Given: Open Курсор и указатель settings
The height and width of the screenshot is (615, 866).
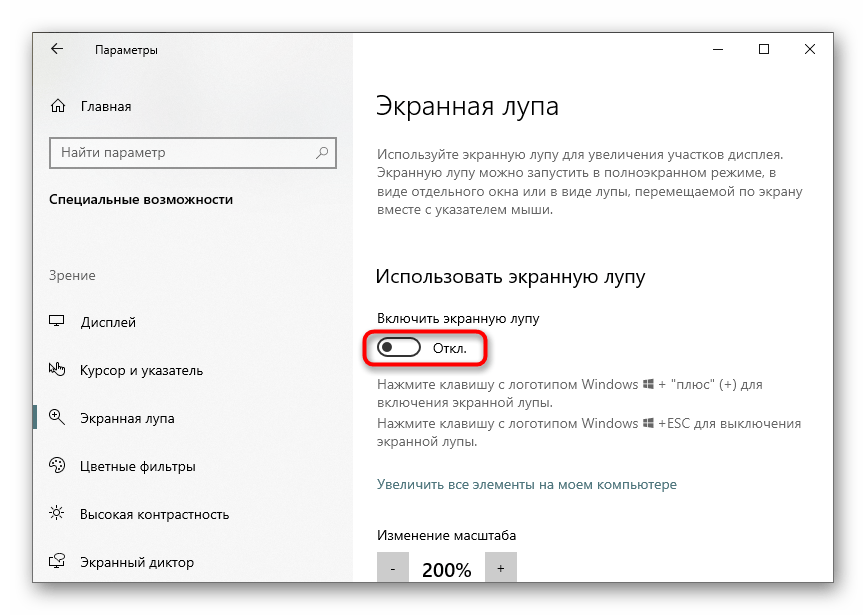Looking at the screenshot, I should (141, 370).
